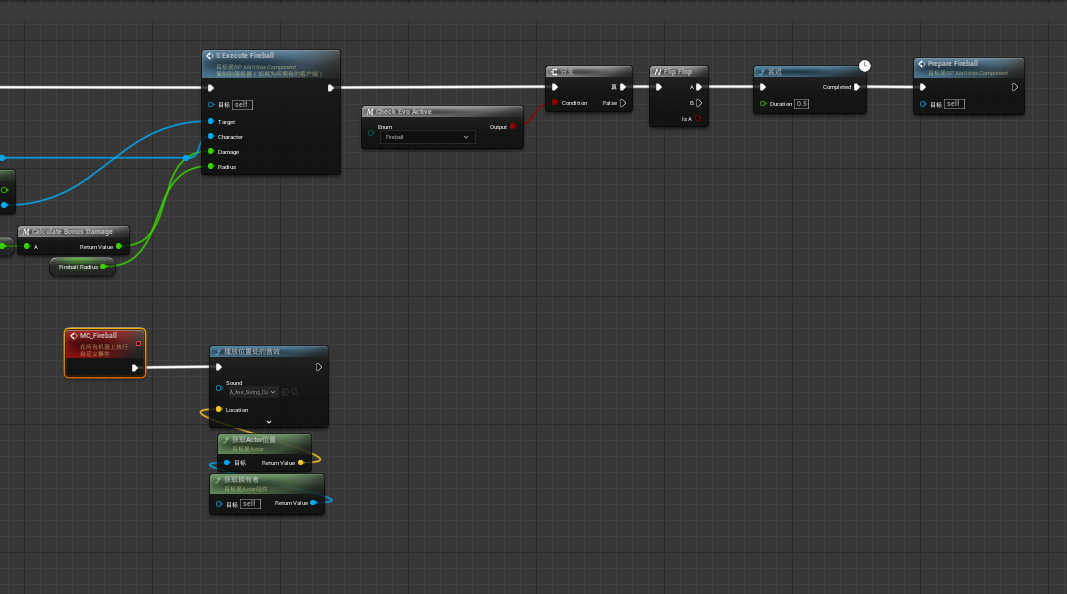
Task: Select the Radius pin on S Execute Fireball
Action: tap(211, 166)
